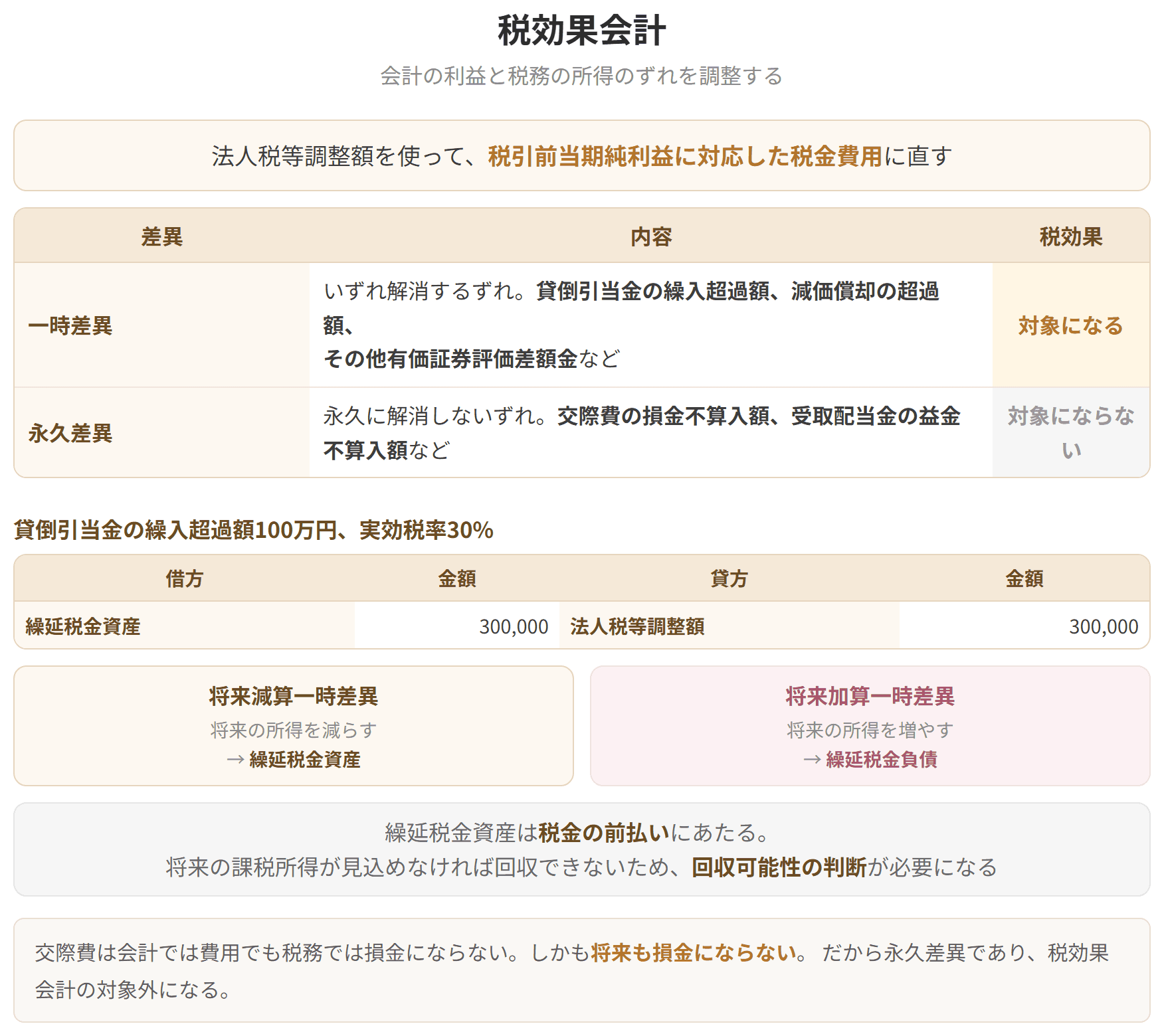
Task: Click the 法人税等調整額 journal entry cell
Action: point(729,626)
